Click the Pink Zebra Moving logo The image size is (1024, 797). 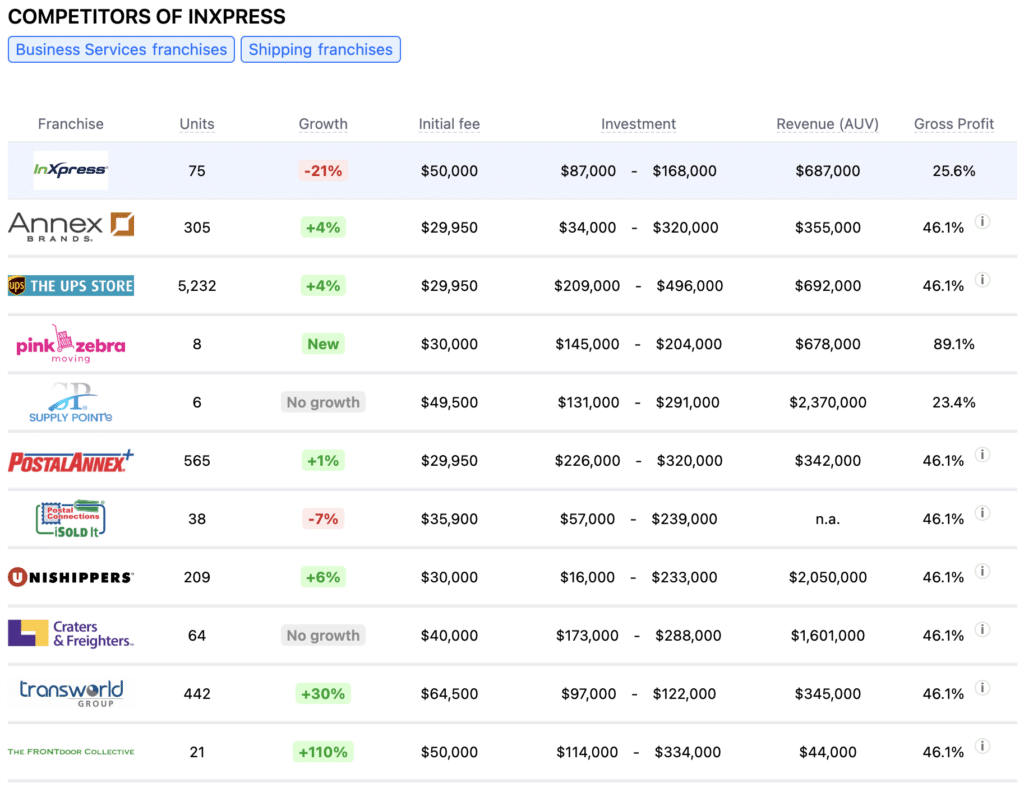[x=71, y=344]
